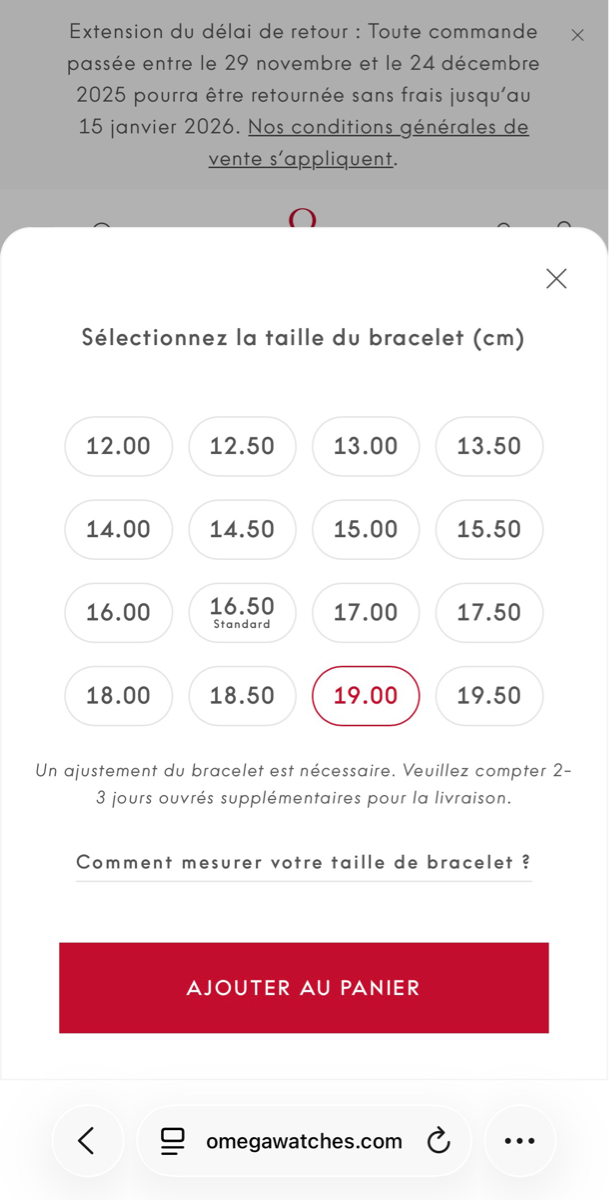Select bracelet size 19.50
The height and width of the screenshot is (1200, 609).
[489, 695]
